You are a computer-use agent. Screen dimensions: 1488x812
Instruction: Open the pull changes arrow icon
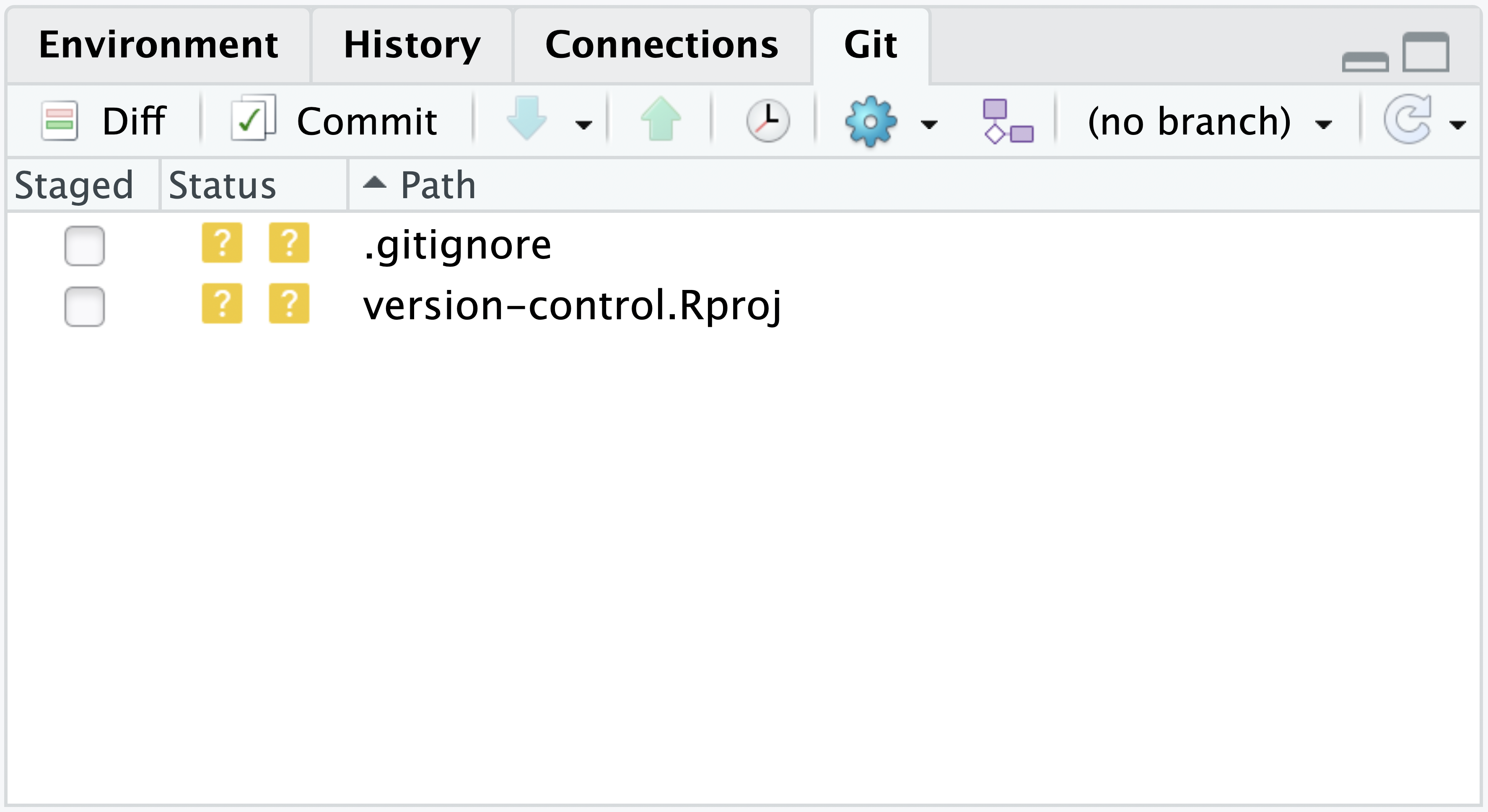coord(526,120)
